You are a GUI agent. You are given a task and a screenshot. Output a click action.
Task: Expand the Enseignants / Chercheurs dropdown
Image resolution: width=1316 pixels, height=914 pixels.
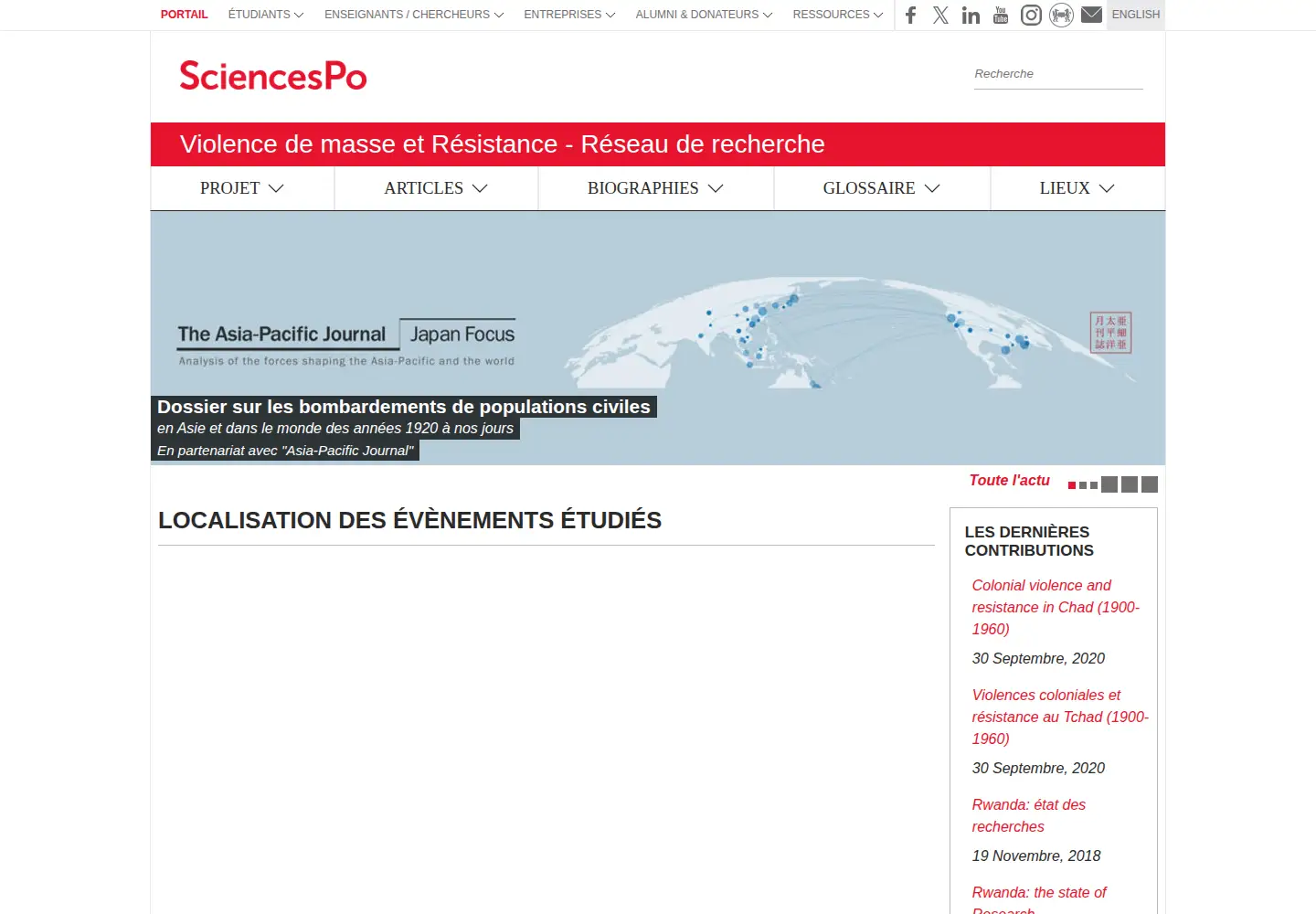tap(414, 15)
